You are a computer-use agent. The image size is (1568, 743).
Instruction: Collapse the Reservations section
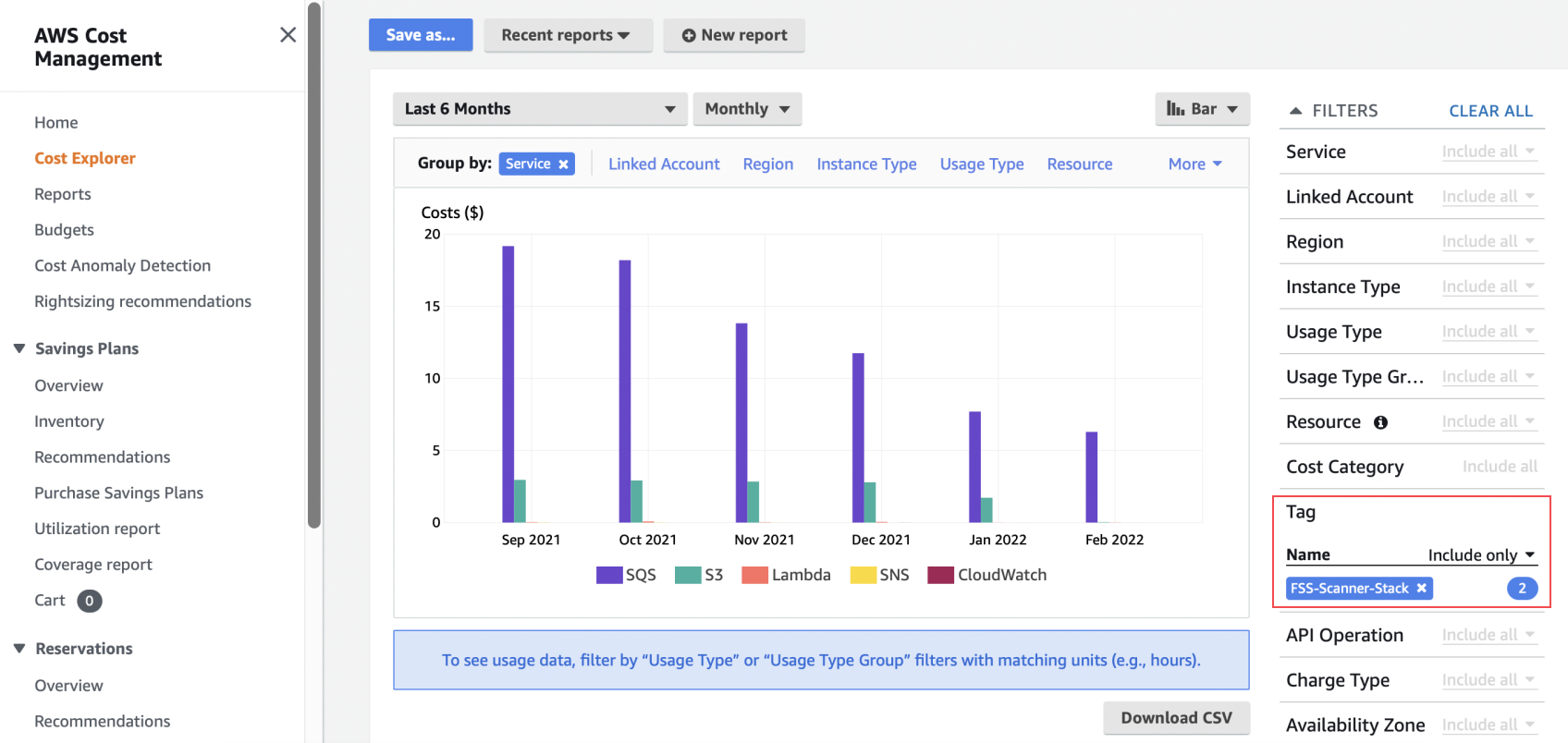pos(19,649)
